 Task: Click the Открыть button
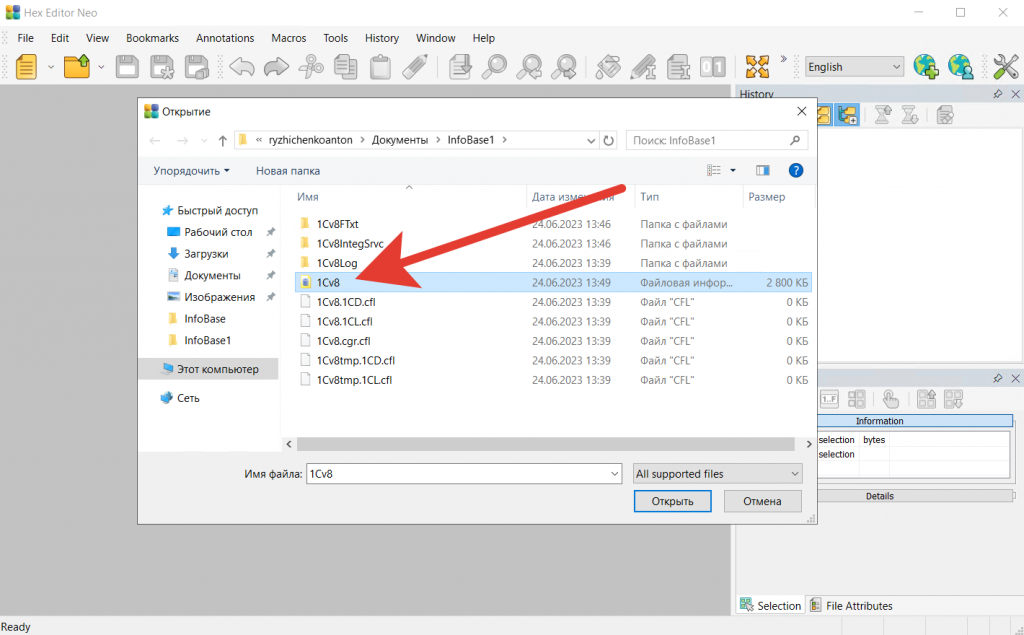click(672, 501)
